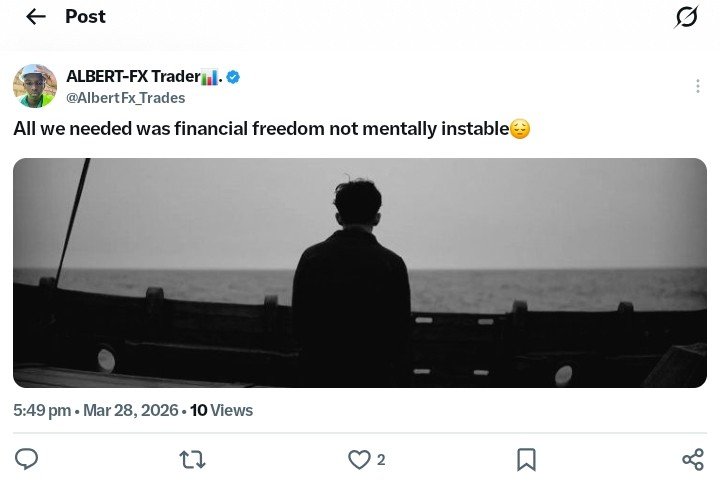Click the chart emoji beside the name
The image size is (720, 484).
[209, 77]
